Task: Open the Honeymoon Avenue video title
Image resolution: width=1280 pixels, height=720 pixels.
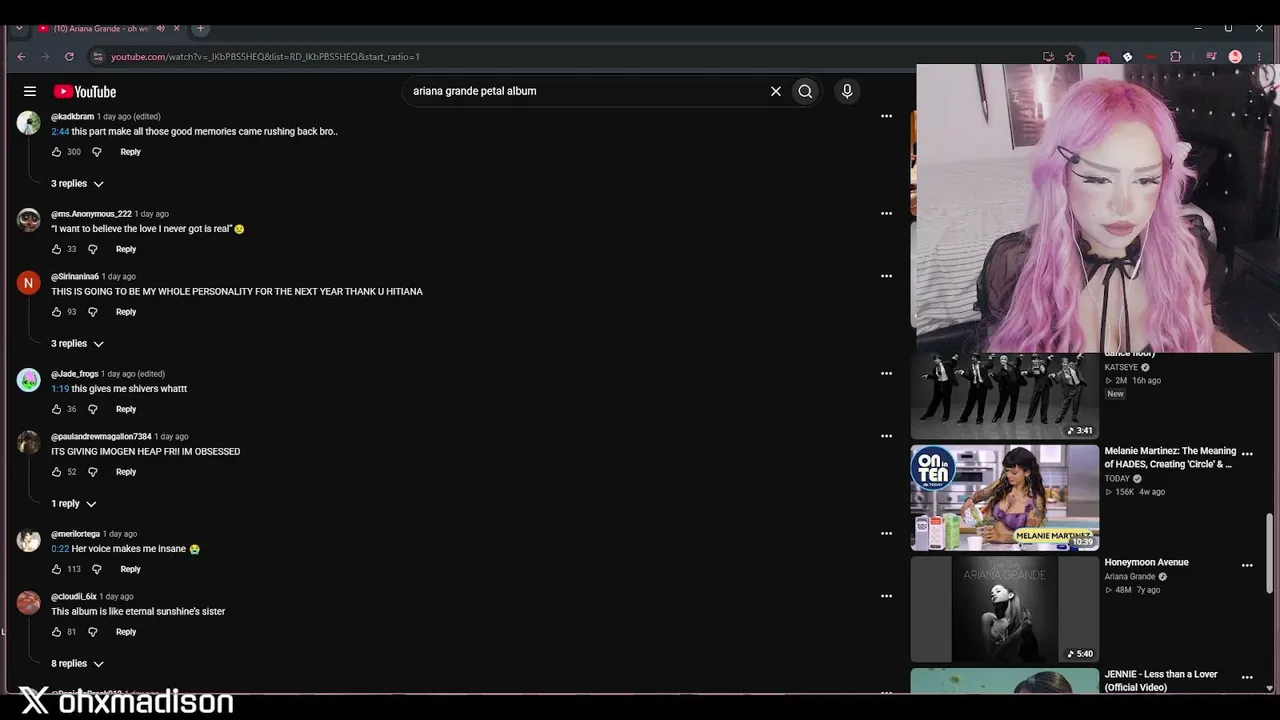Action: [1146, 562]
